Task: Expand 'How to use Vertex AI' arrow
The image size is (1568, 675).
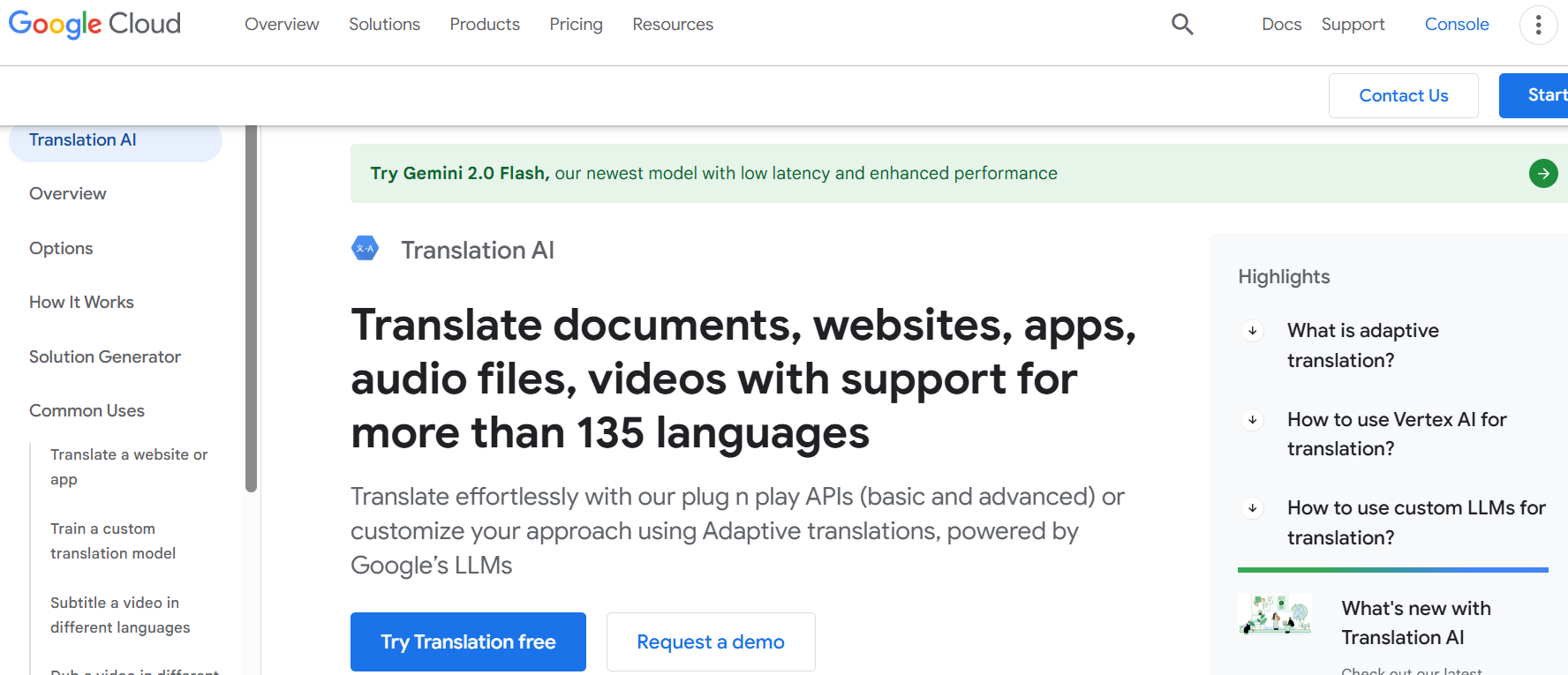Action: pos(1252,420)
